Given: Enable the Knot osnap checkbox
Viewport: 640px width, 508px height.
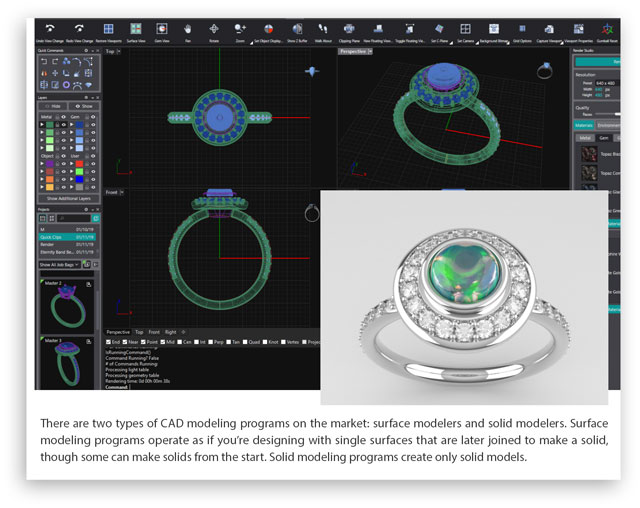Looking at the screenshot, I should click(265, 342).
